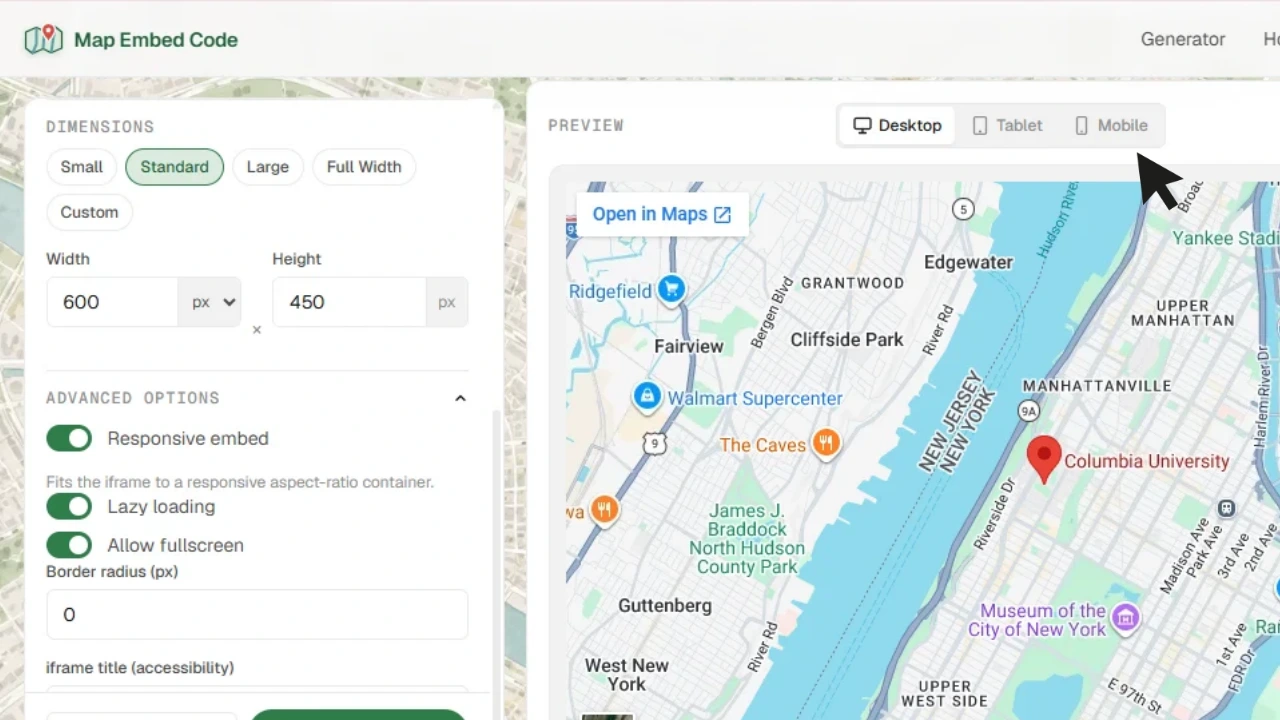Viewport: 1280px width, 720px height.
Task: Edit the Border radius field
Action: (257, 614)
